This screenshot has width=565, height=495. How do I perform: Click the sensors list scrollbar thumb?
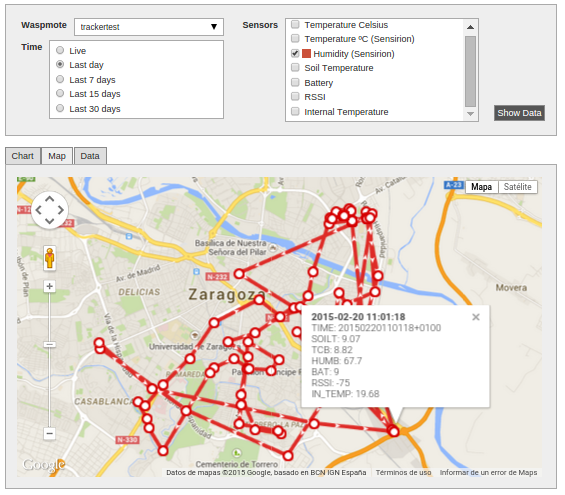[x=470, y=71]
